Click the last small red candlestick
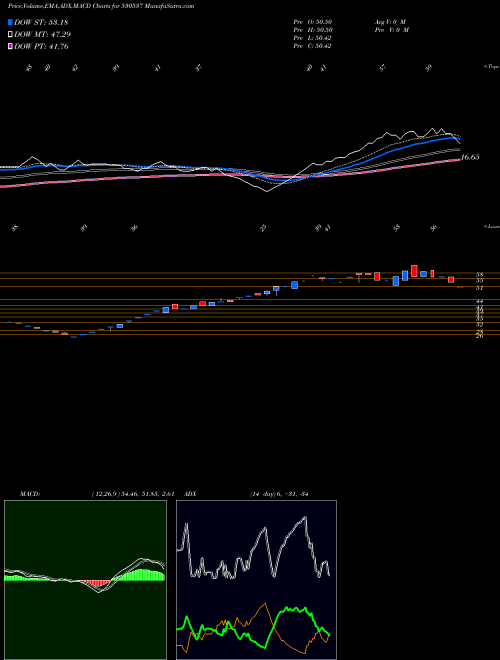This screenshot has height=660, width=500. [x=460, y=287]
